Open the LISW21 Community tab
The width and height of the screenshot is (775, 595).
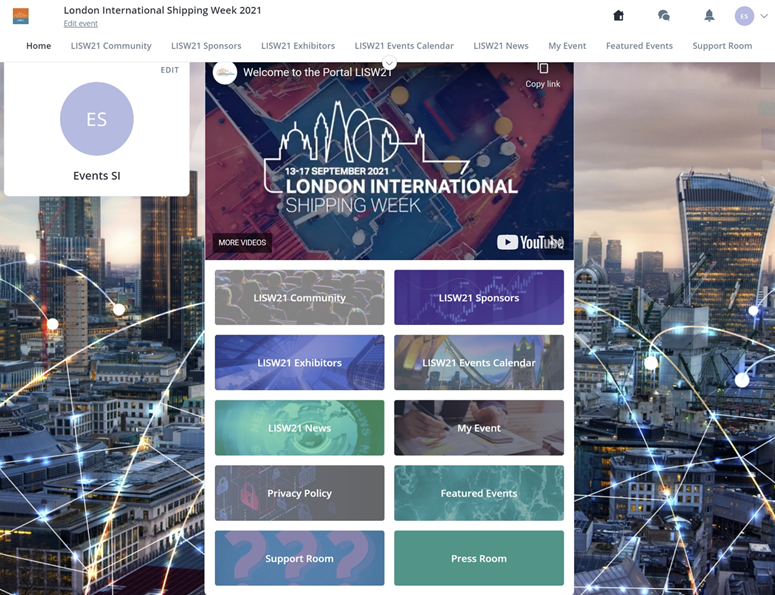[x=111, y=46]
